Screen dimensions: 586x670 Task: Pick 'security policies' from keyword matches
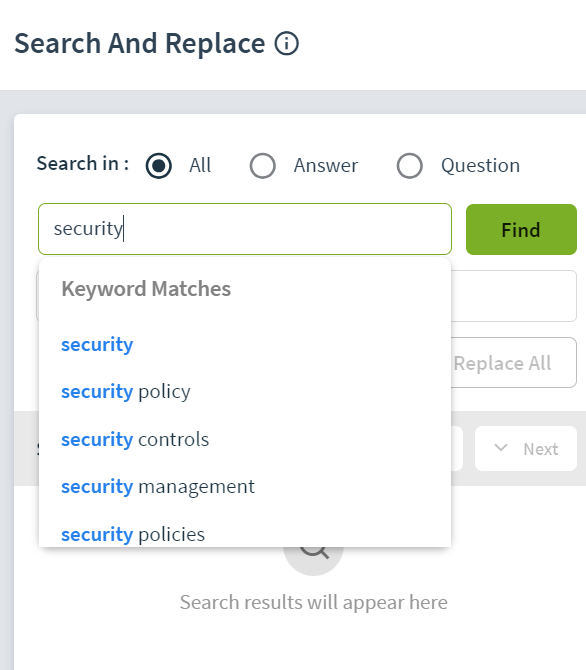133,534
